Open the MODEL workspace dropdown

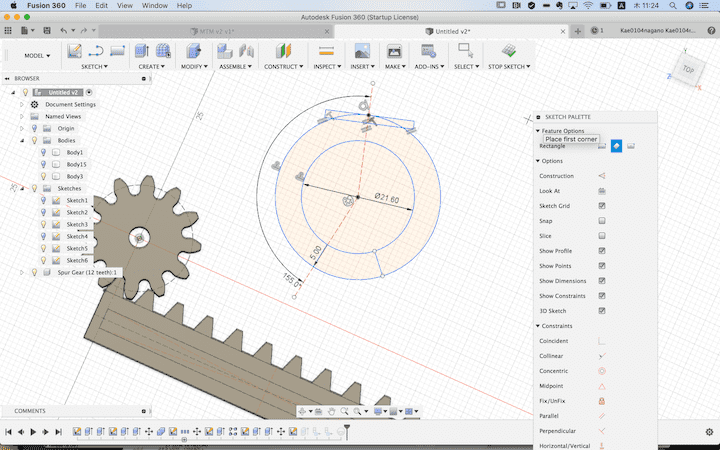pyautogui.click(x=38, y=56)
